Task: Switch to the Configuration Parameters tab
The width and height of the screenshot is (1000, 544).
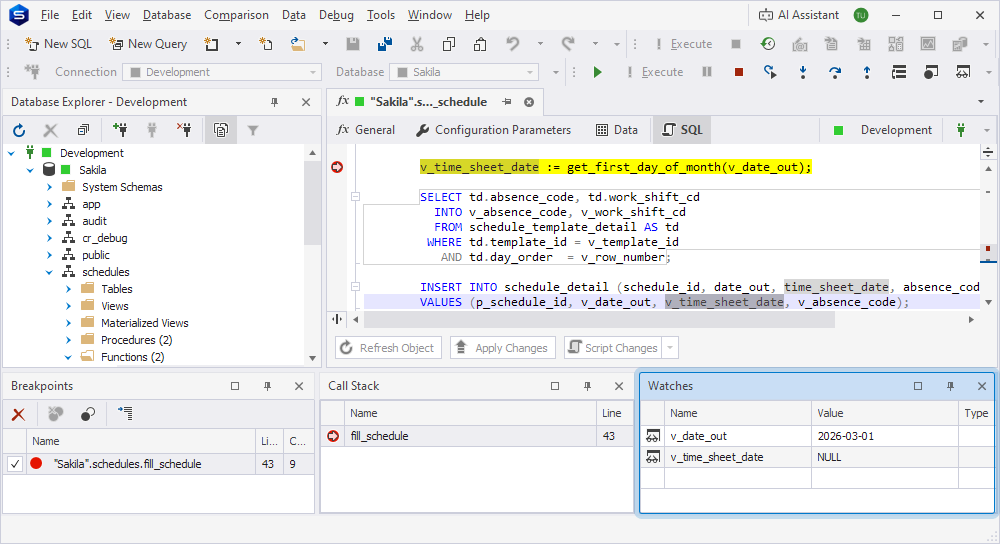Action: point(494,130)
